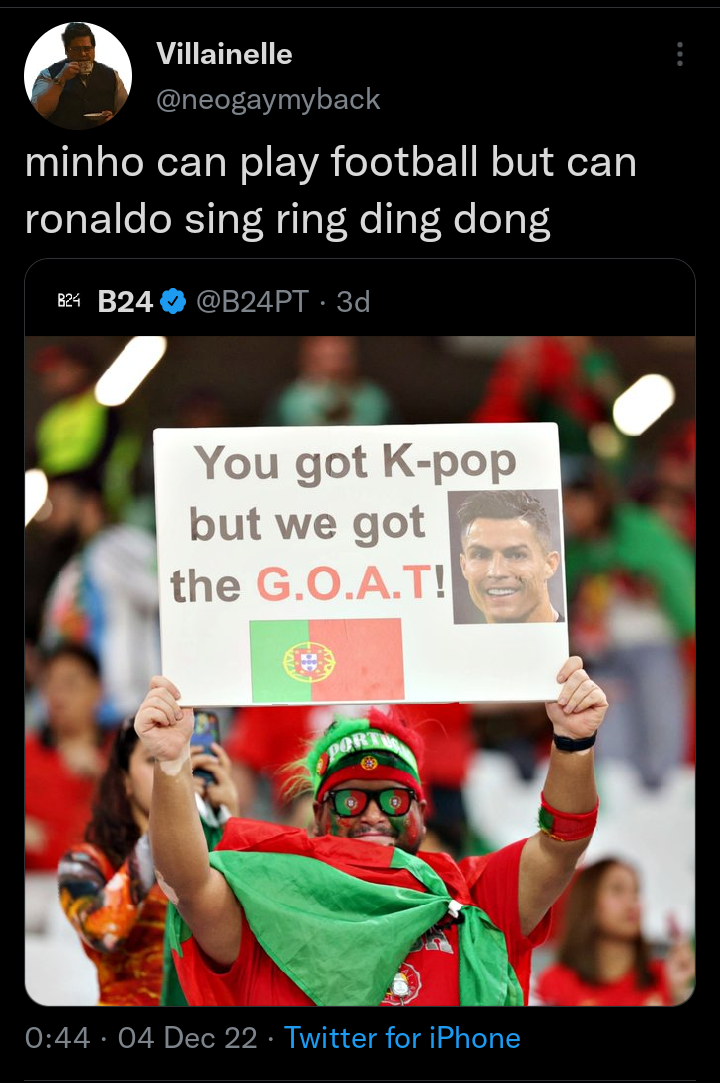Tap the quoted tweet header bar

[360, 301]
